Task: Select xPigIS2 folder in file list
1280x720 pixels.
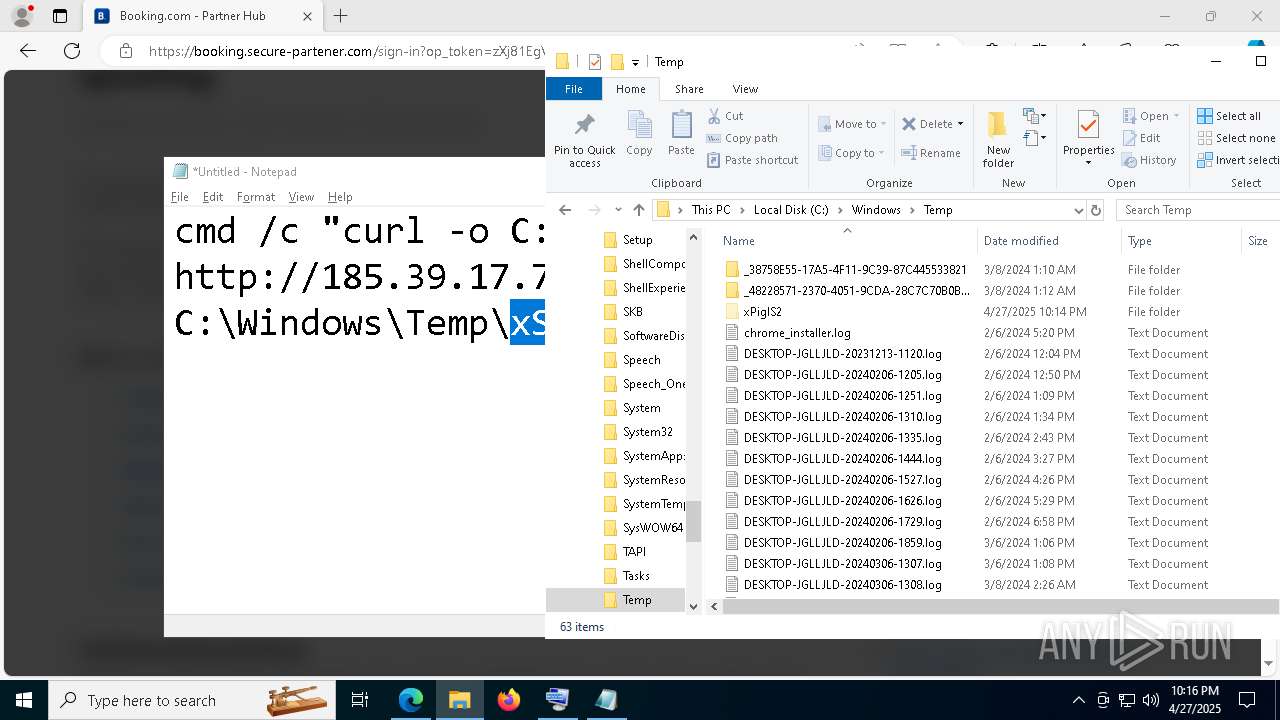Action: pyautogui.click(x=763, y=312)
